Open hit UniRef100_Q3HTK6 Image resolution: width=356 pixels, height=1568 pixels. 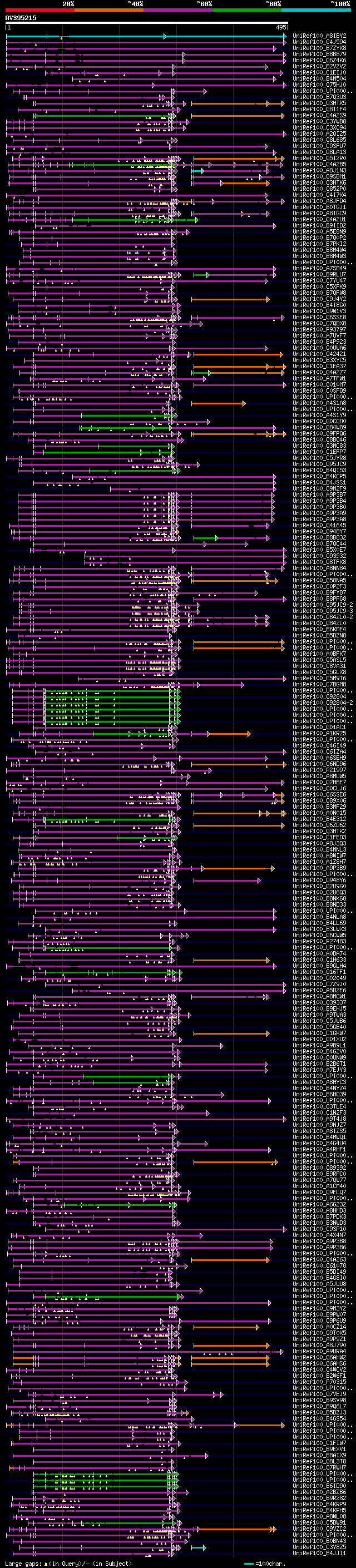coord(319,182)
